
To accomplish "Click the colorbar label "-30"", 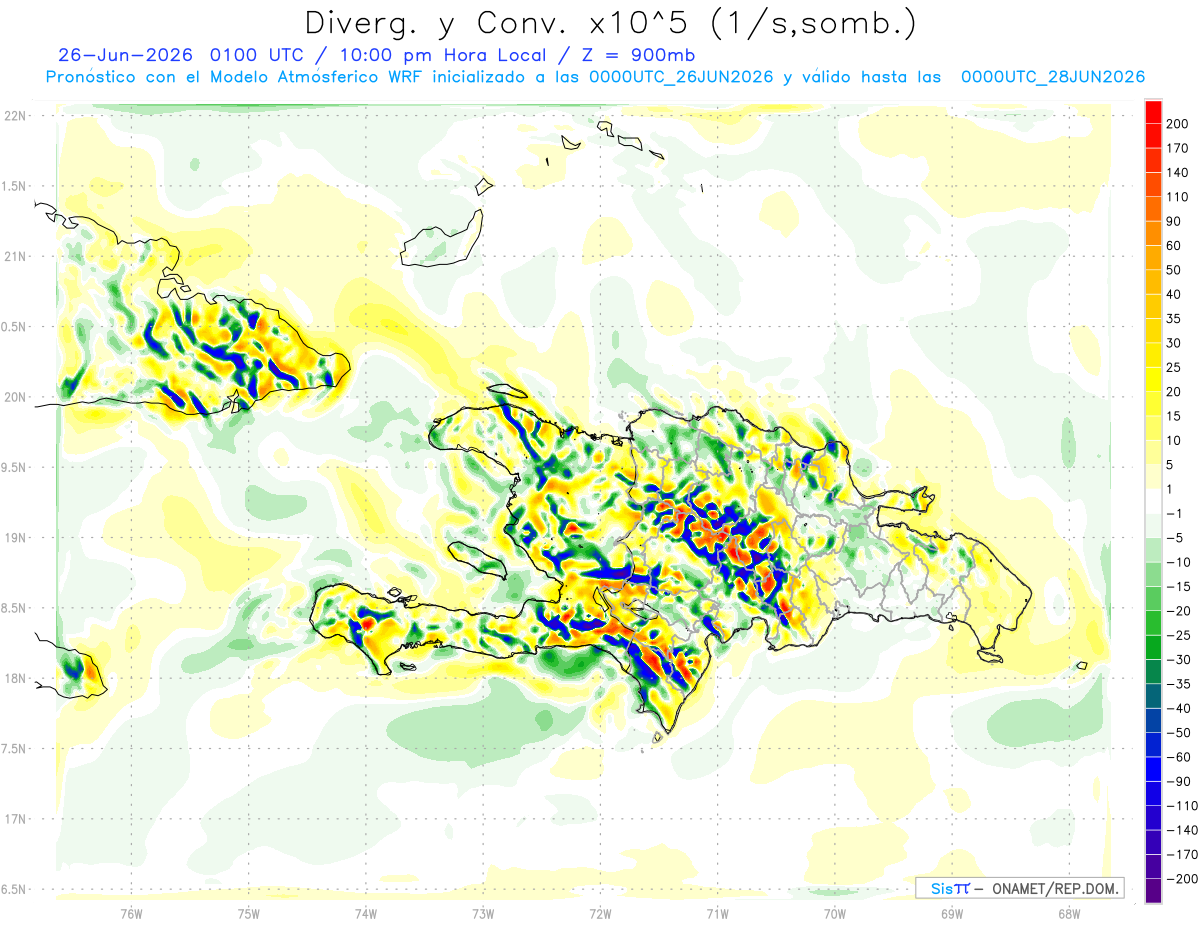I will [1178, 659].
